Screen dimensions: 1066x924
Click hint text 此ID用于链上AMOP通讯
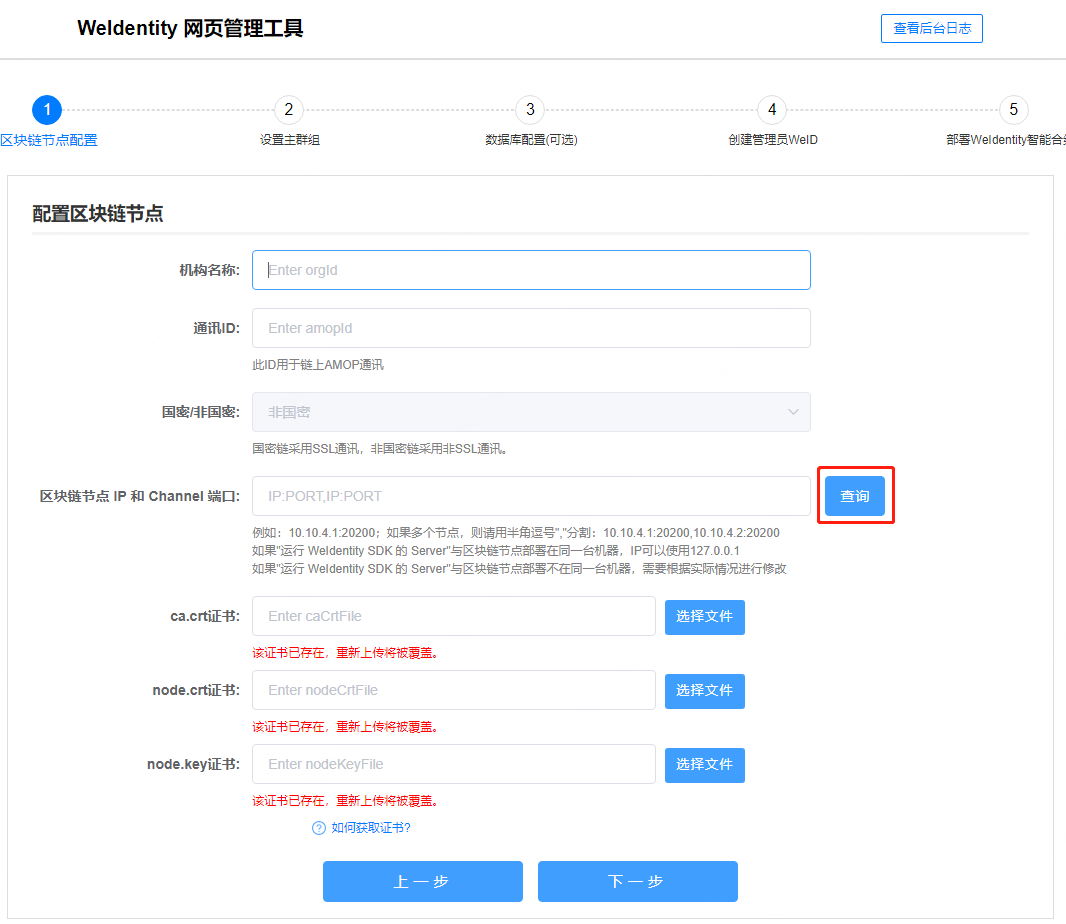[x=318, y=365]
